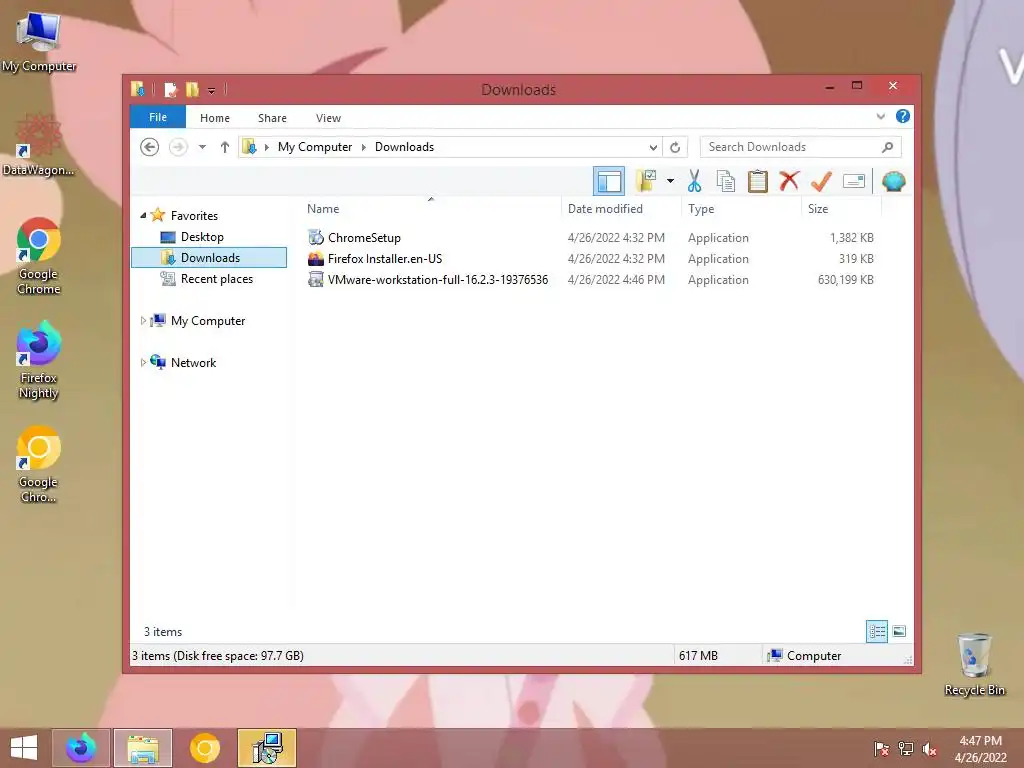The height and width of the screenshot is (768, 1024).
Task: Open the folder options dropdown arrow
Action: coord(670,181)
